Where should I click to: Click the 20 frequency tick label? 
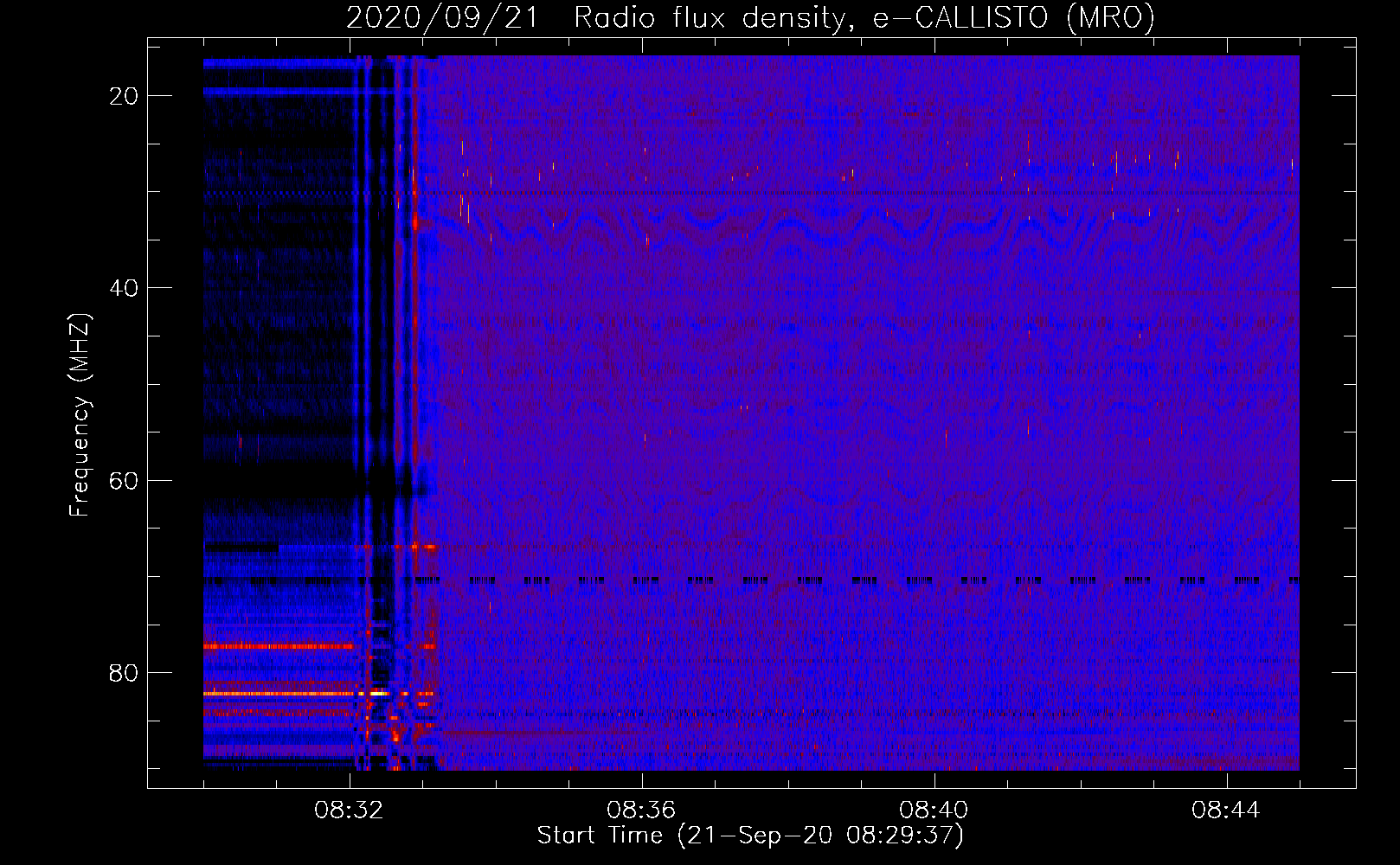[x=124, y=96]
